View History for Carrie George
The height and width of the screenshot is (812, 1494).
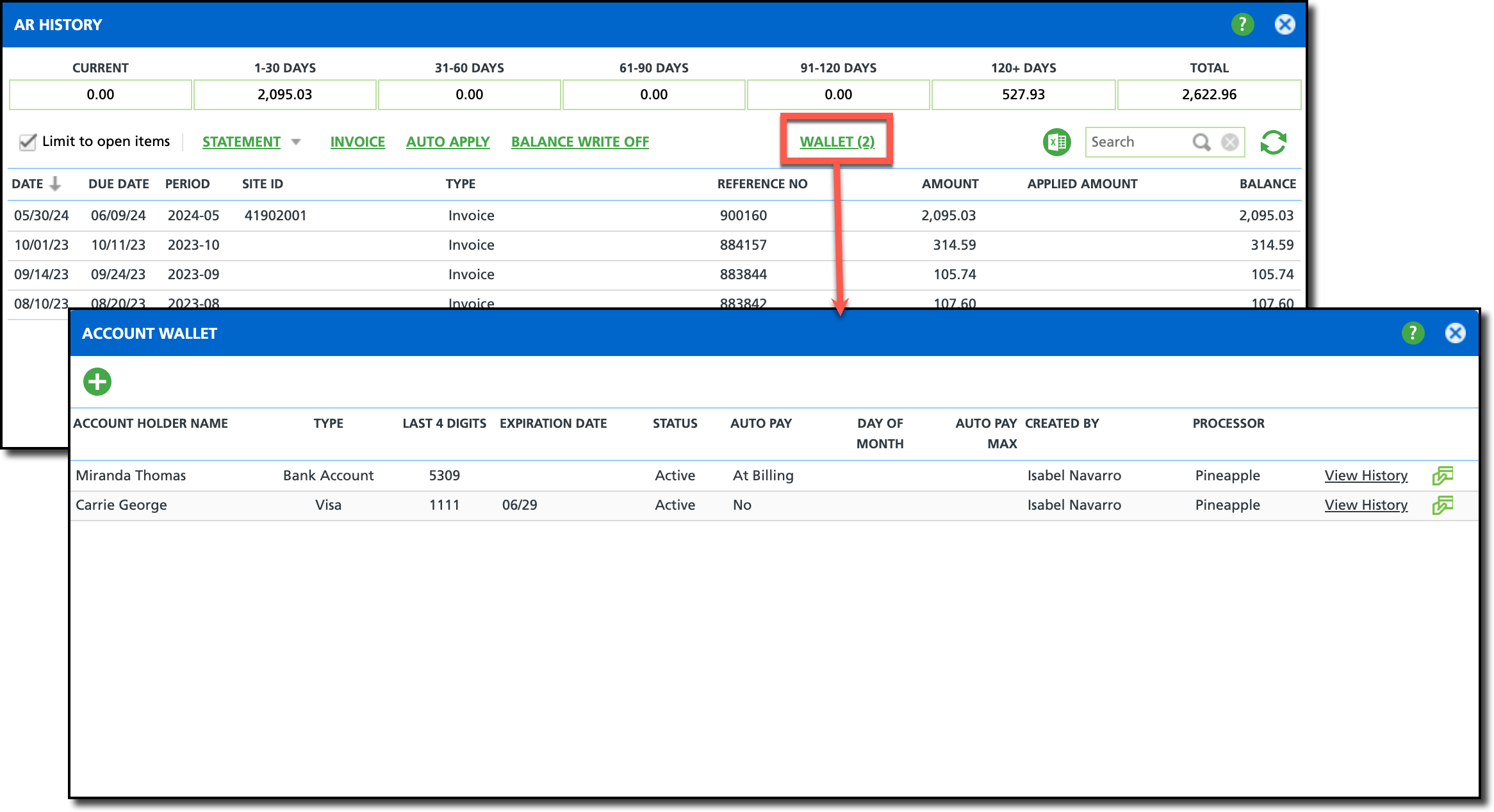tap(1366, 505)
